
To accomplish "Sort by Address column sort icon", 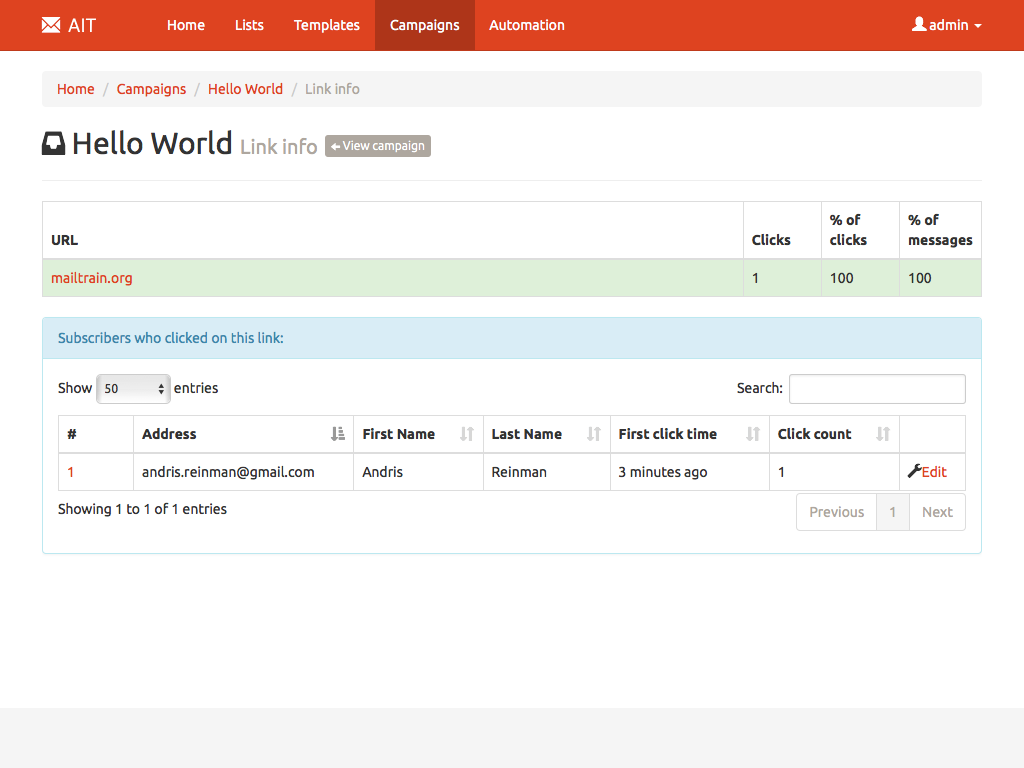I will pos(337,434).
